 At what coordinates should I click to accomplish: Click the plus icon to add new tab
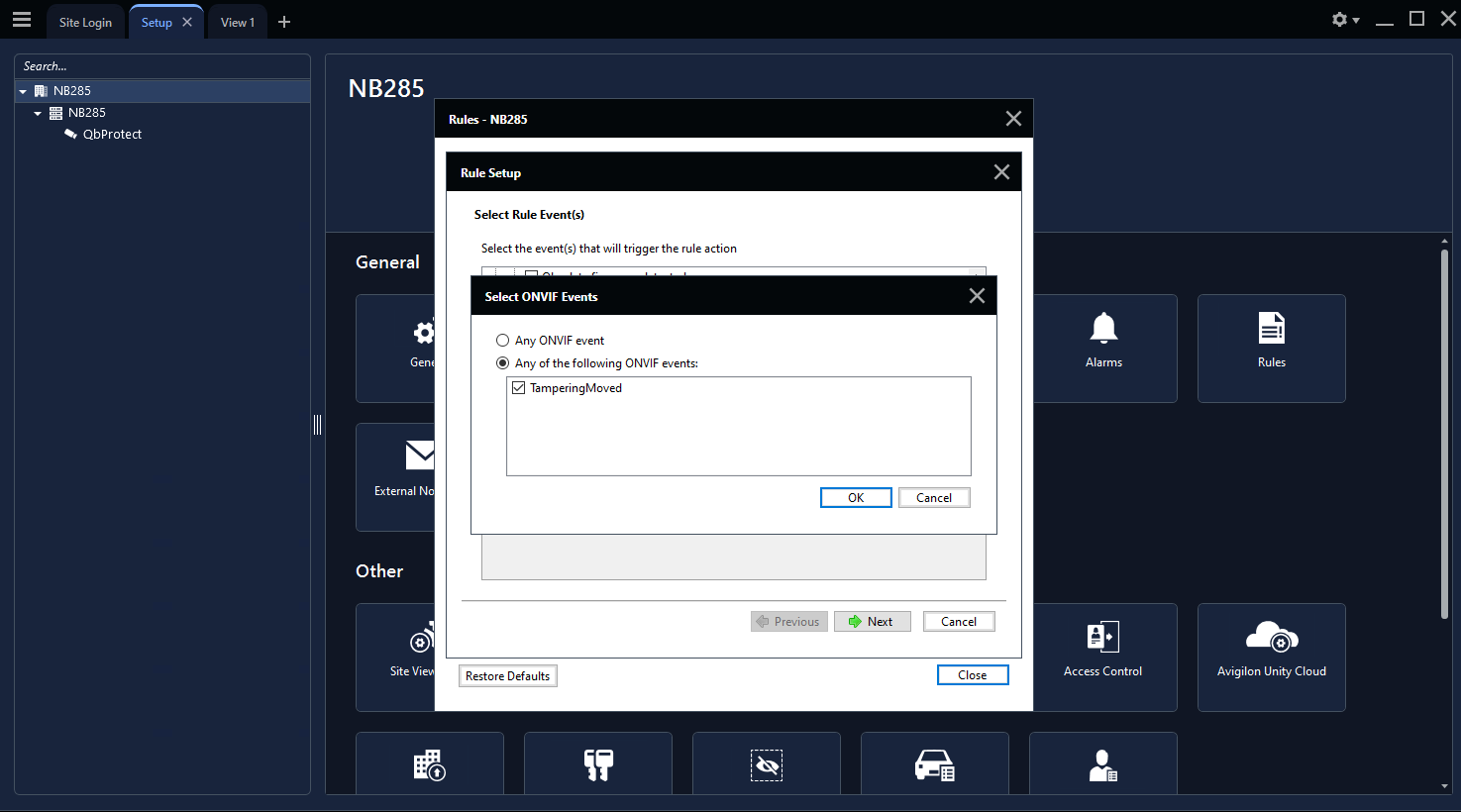pyautogui.click(x=284, y=22)
